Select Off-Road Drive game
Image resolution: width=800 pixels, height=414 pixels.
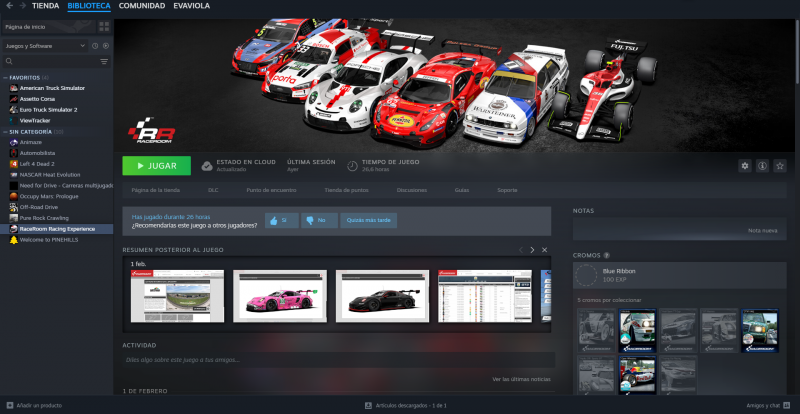tap(39, 207)
